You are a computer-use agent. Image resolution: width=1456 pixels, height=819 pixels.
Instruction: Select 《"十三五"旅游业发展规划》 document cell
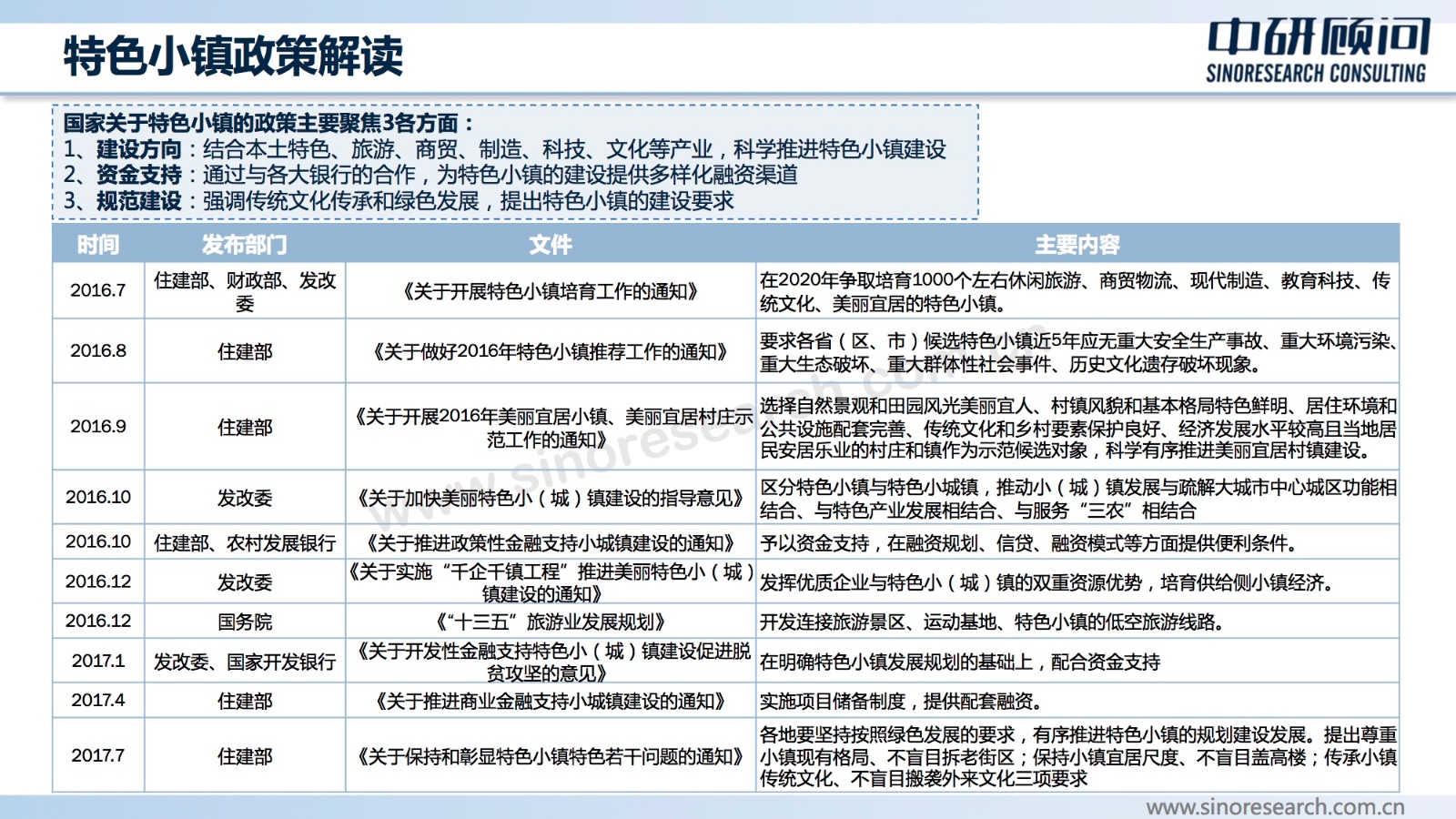pos(551,622)
